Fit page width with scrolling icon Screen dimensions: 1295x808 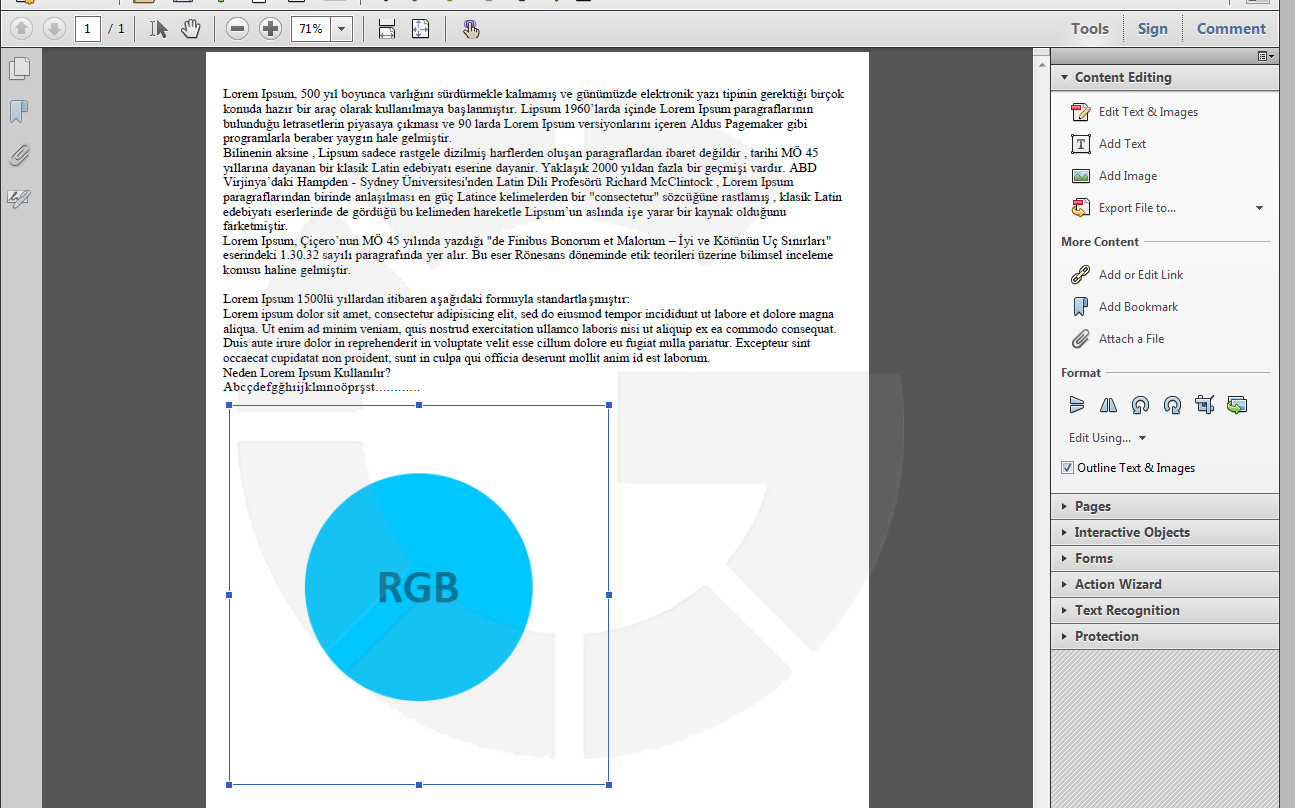(387, 29)
